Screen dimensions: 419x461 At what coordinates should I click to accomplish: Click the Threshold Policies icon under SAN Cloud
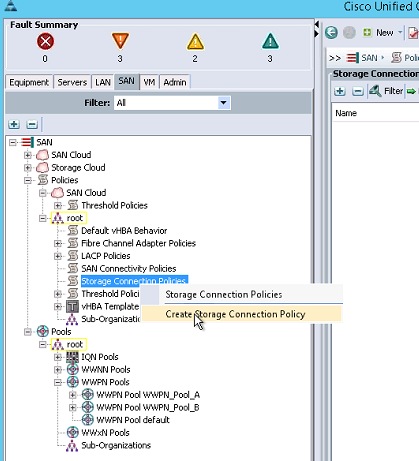point(73,205)
